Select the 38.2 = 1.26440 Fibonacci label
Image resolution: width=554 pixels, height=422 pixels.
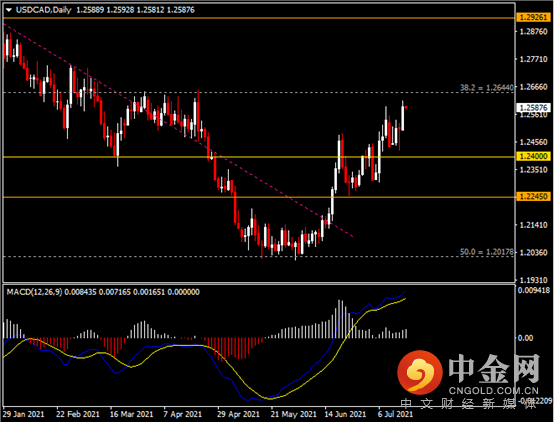[487, 88]
